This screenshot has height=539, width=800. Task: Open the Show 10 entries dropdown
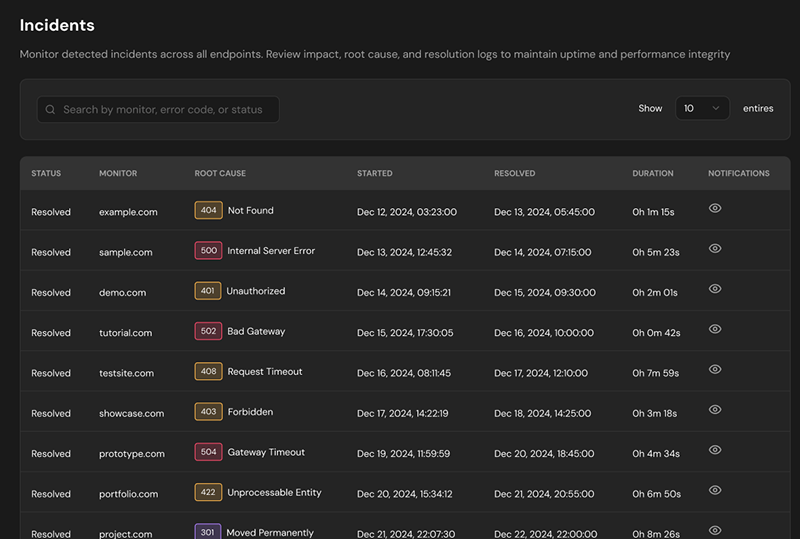[x=702, y=108]
